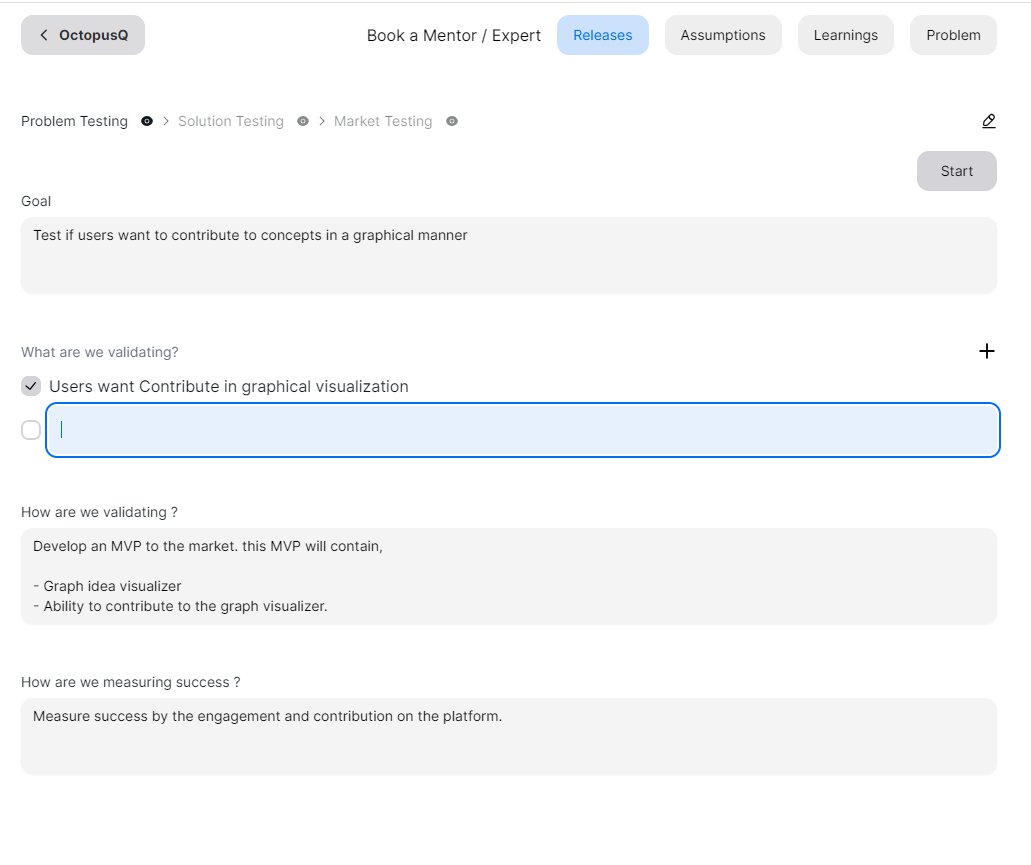Check the empty validation checkbox
The image size is (1031, 865).
31,430
